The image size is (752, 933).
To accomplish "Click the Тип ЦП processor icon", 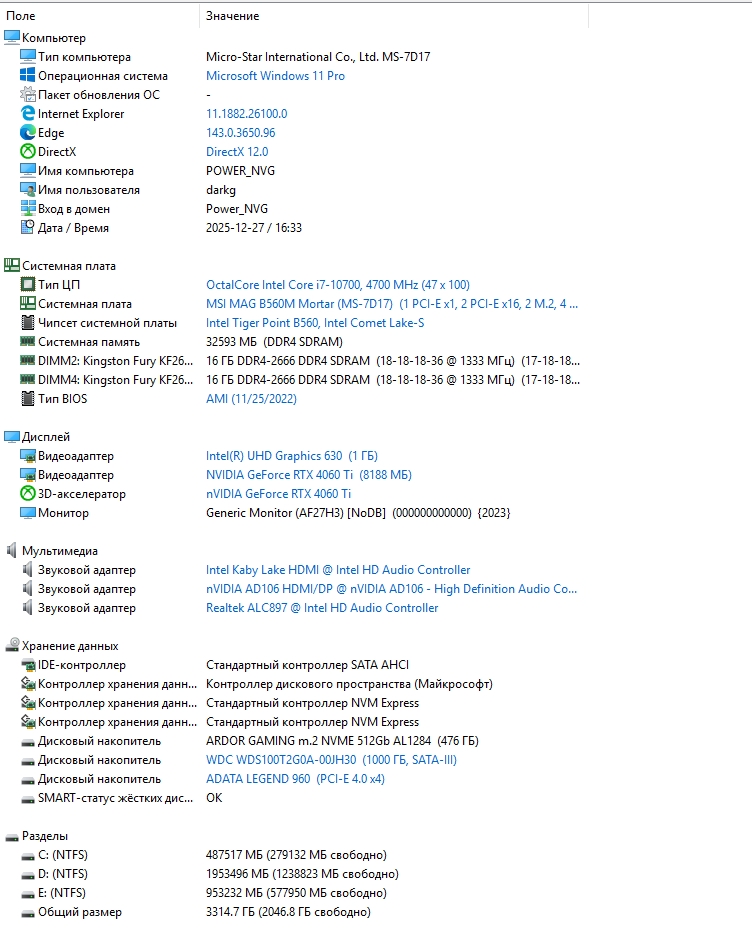I will tap(27, 284).
